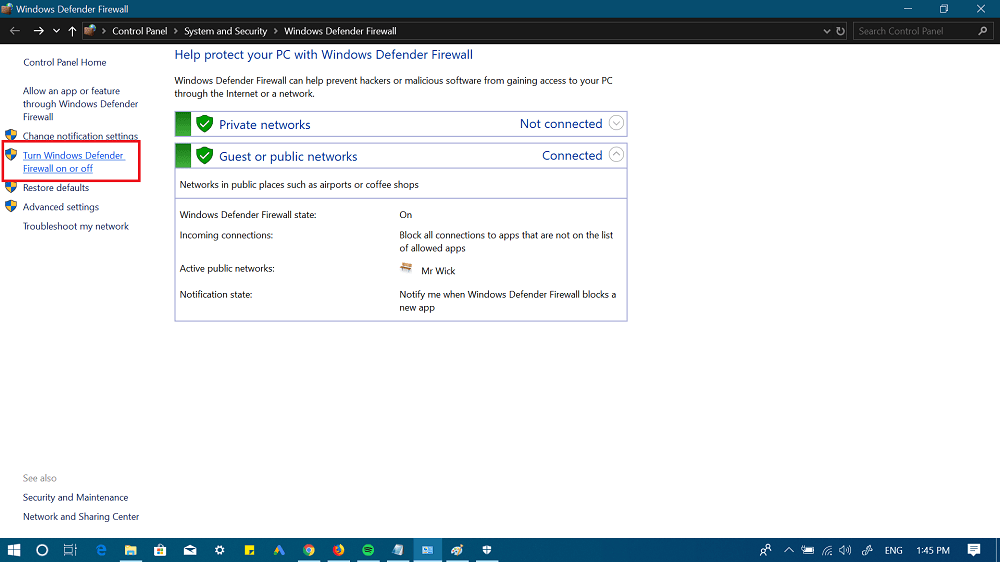Click the 1:45 PM clock
The height and width of the screenshot is (562, 1000).
[x=933, y=550]
